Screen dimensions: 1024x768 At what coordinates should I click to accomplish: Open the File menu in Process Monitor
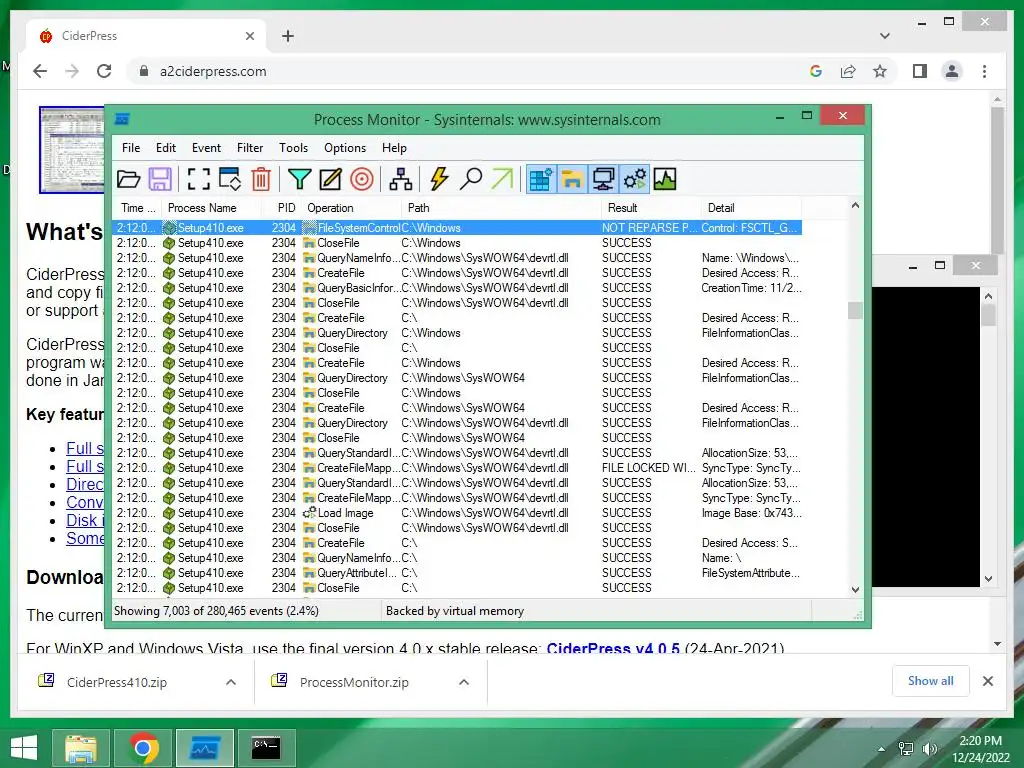(x=131, y=148)
